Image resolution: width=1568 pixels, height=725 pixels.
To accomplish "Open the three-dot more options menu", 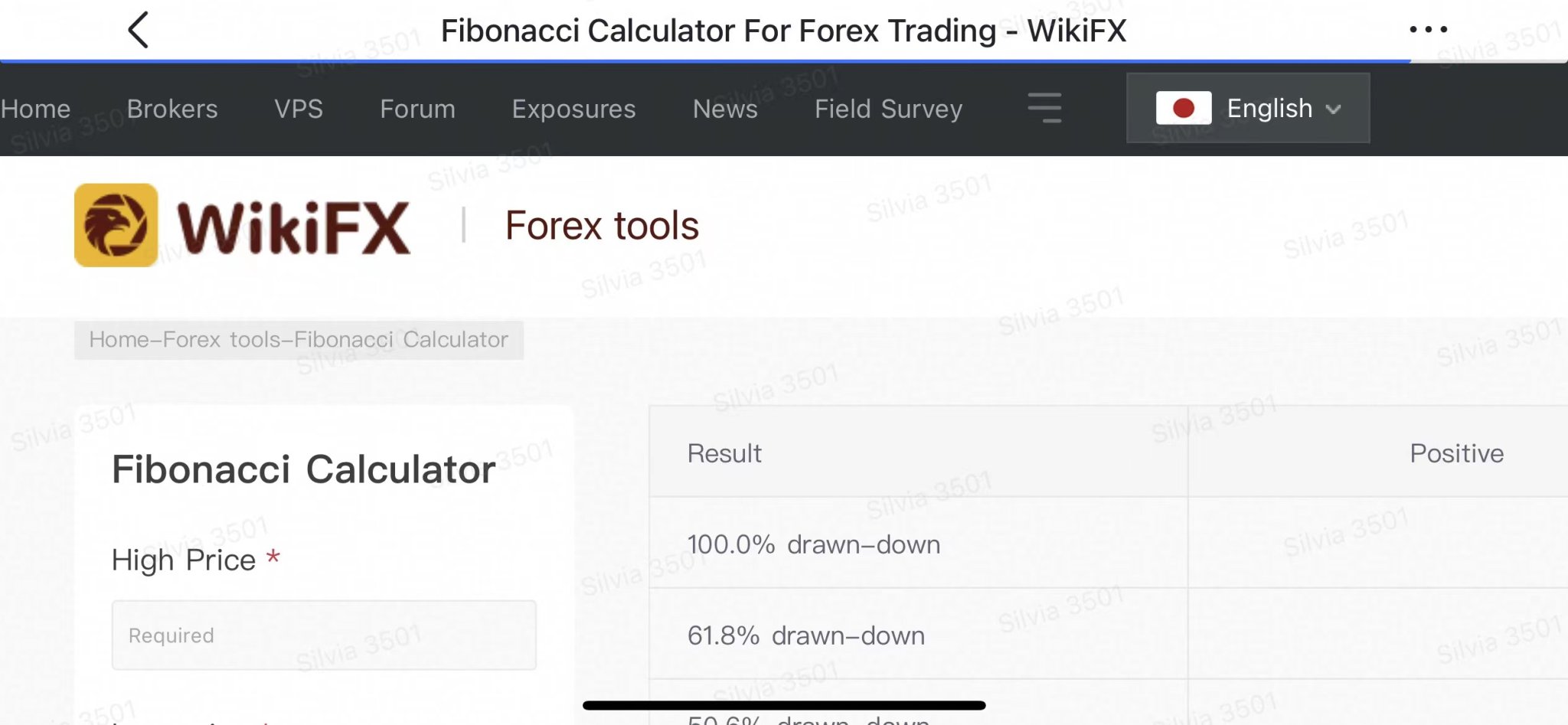I will pyautogui.click(x=1428, y=30).
